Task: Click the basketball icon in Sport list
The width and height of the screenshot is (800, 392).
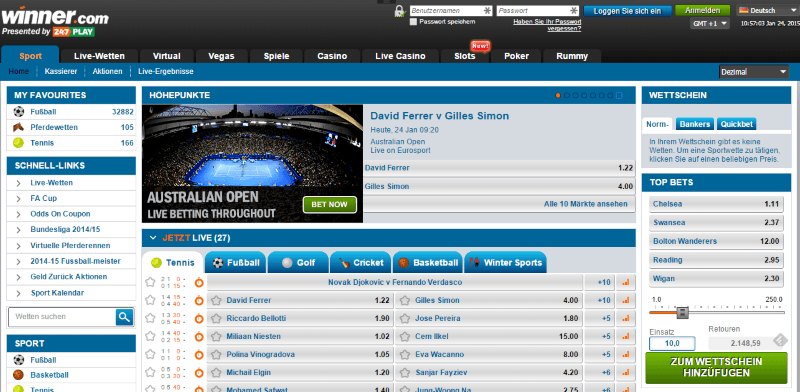Action: click(x=18, y=375)
